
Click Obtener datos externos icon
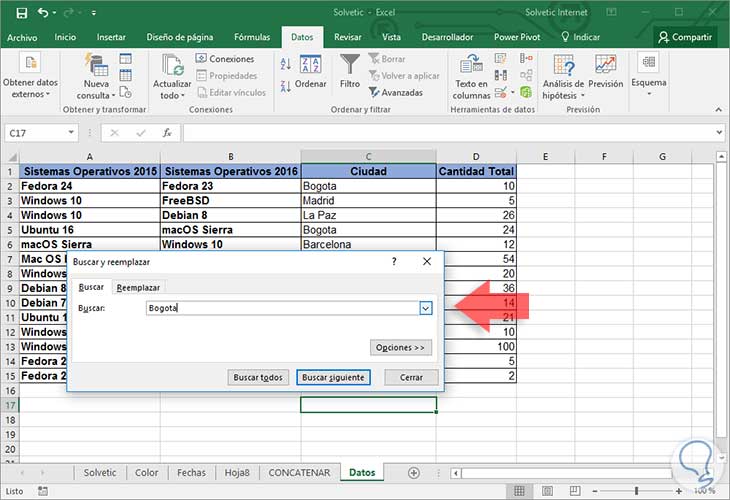tap(30, 63)
